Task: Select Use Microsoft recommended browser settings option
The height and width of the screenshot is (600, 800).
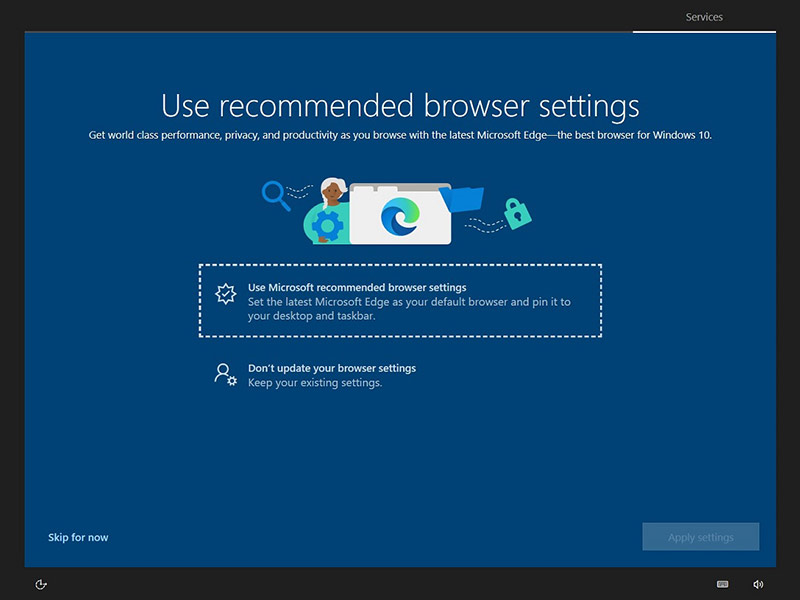Action: (x=400, y=301)
